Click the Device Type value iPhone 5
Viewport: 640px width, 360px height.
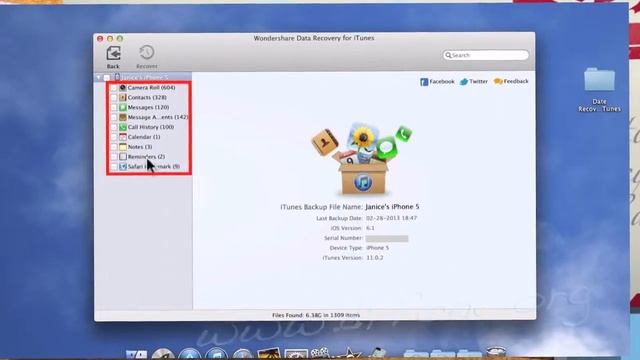pos(378,248)
